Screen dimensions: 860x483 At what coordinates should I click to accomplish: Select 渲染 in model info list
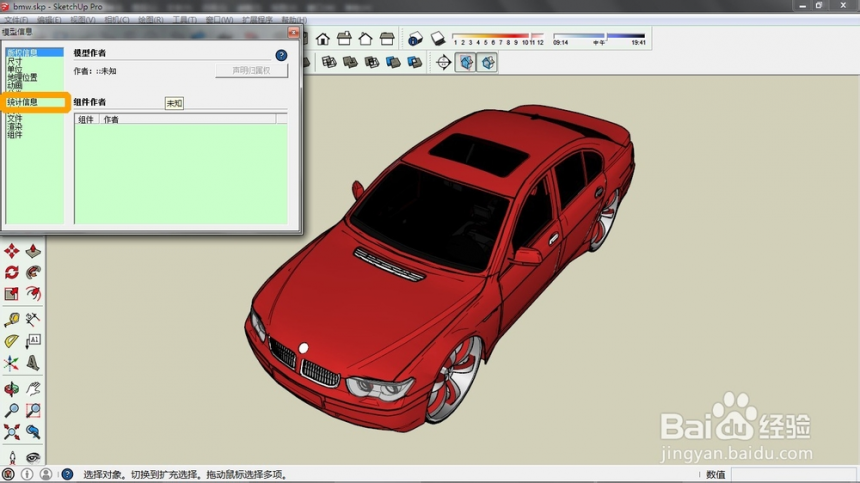coord(15,126)
